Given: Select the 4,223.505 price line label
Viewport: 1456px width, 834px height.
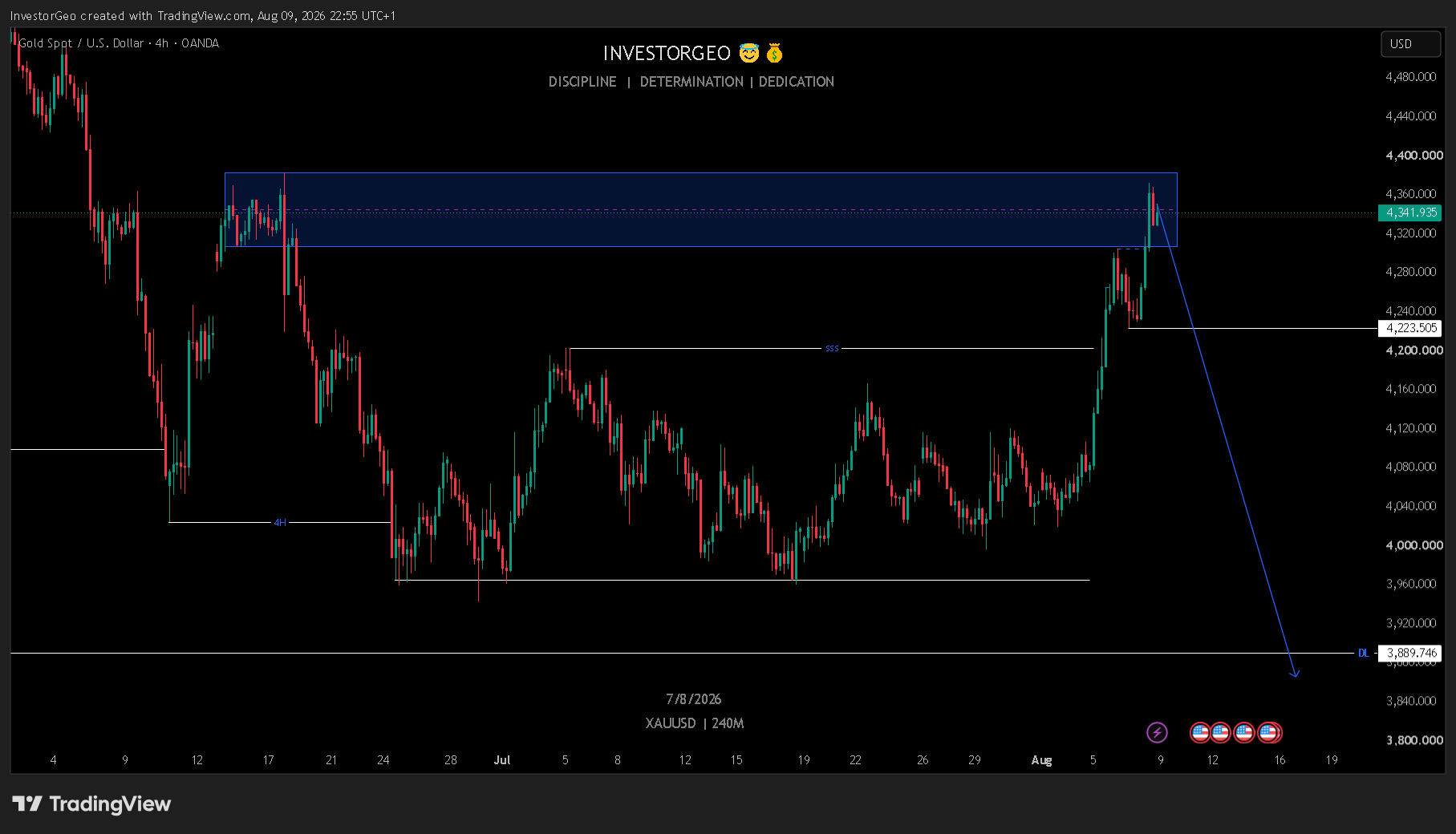Looking at the screenshot, I should pos(1409,328).
